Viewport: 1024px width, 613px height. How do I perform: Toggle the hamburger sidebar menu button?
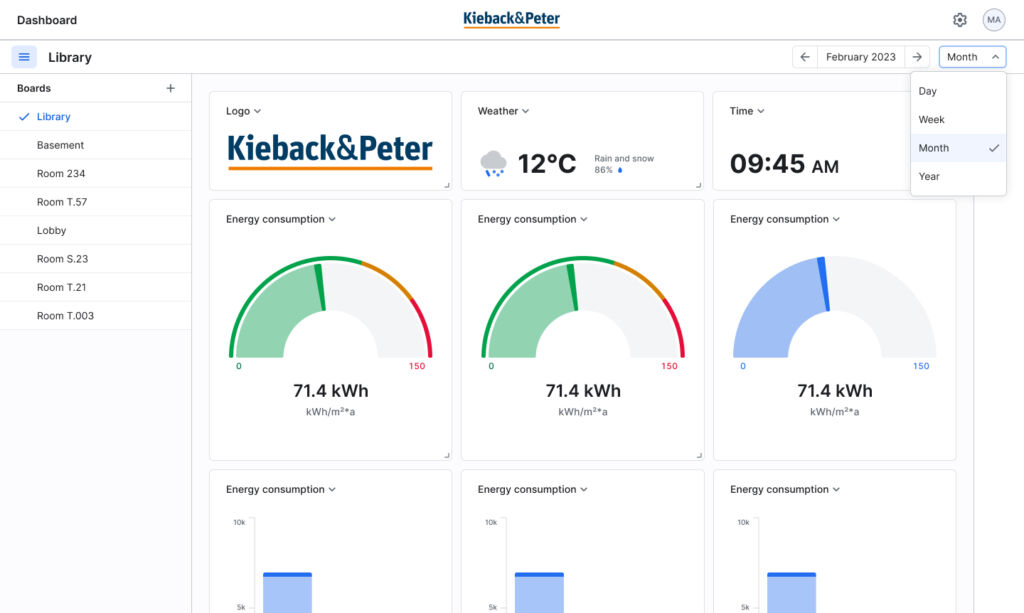[24, 57]
